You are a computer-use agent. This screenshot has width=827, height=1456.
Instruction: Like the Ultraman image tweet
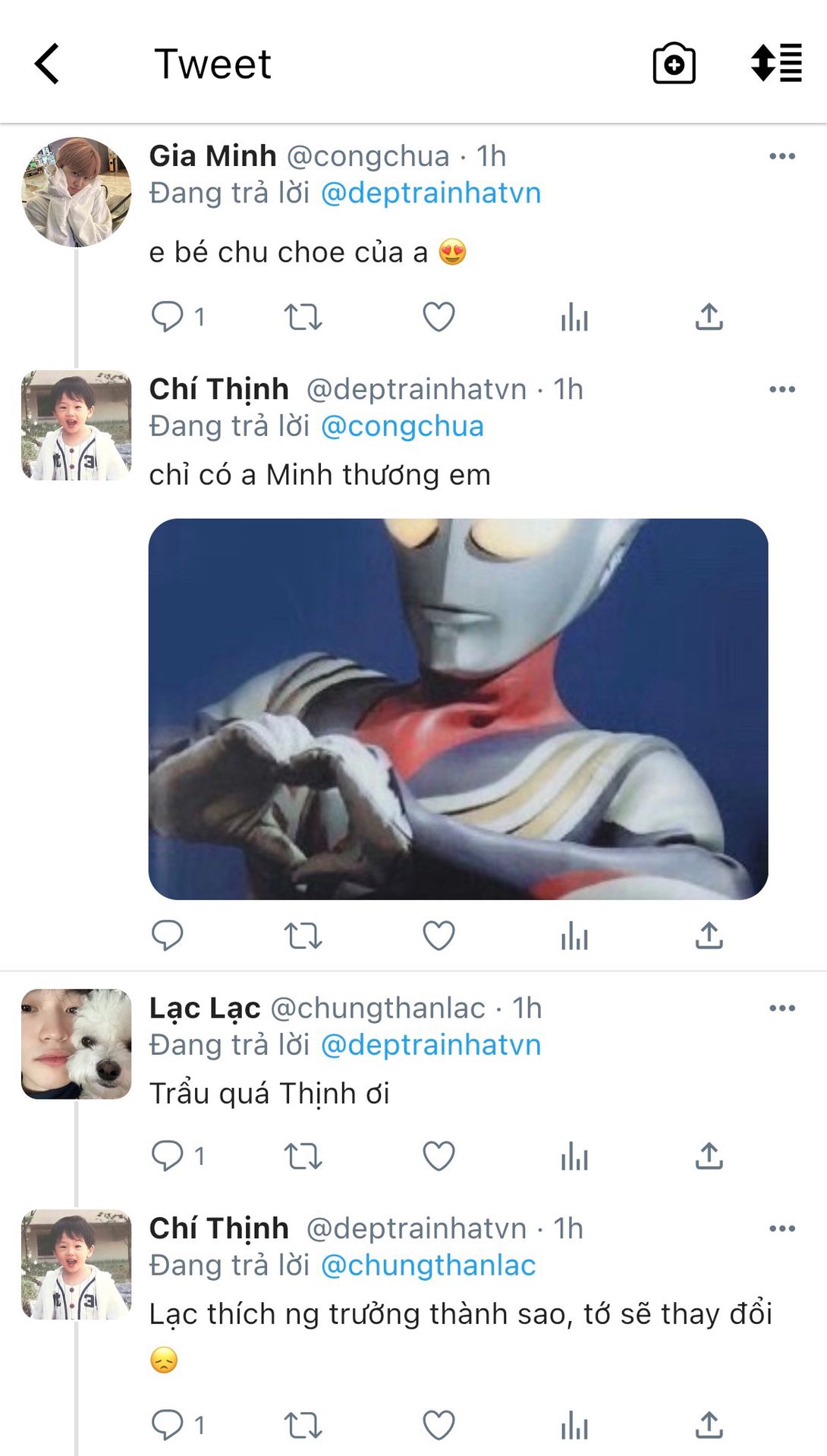439,936
